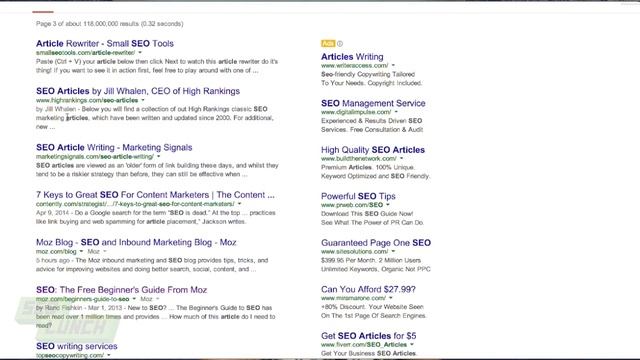Image resolution: width=640 pixels, height=360 pixels.
Task: Open 'SEO Articles by Jill Whalen' result
Action: 138,91
